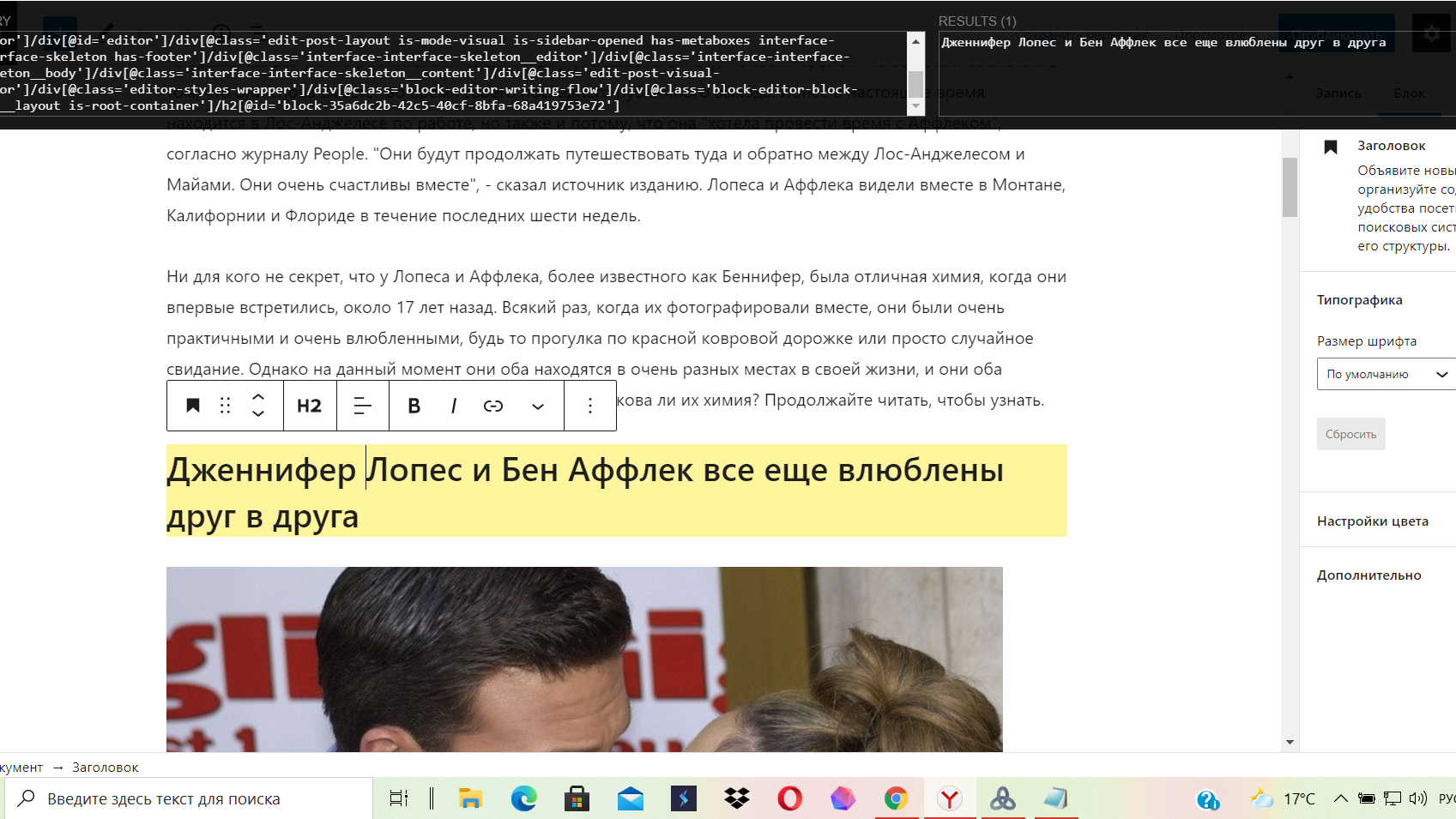Grab the block drag handle icon

click(x=226, y=406)
